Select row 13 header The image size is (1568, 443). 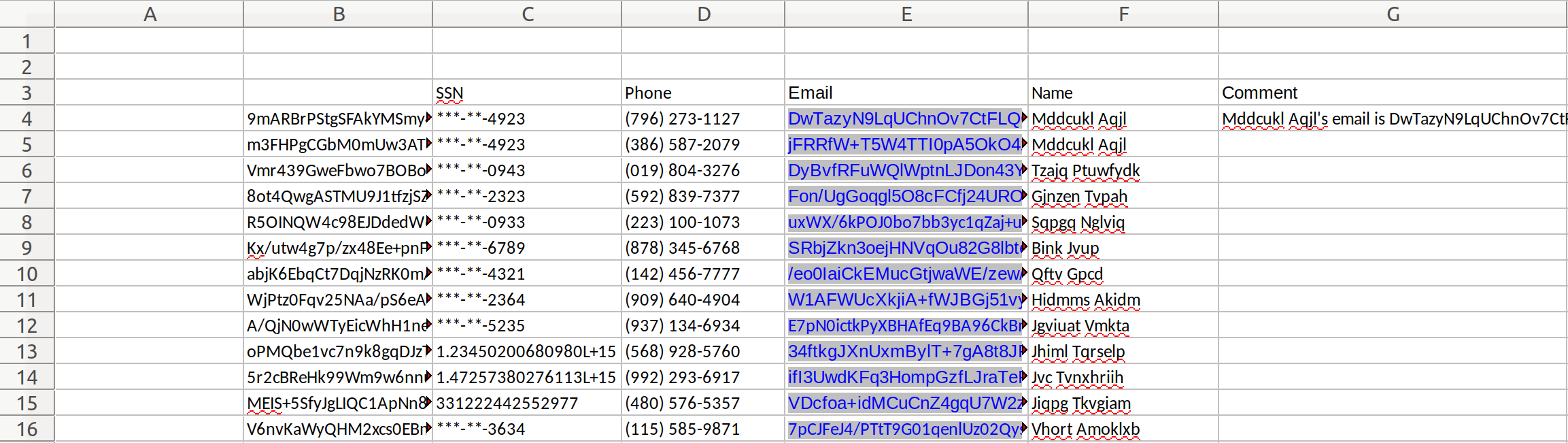click(x=27, y=351)
